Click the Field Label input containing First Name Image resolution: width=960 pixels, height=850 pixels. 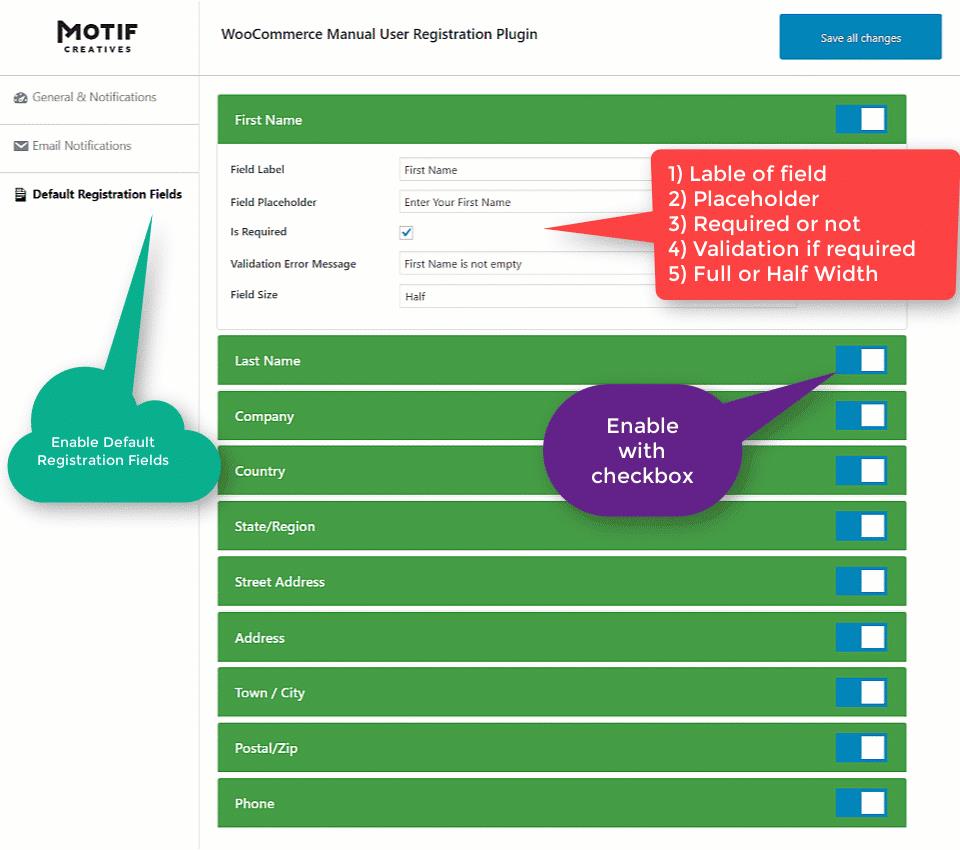click(527, 170)
